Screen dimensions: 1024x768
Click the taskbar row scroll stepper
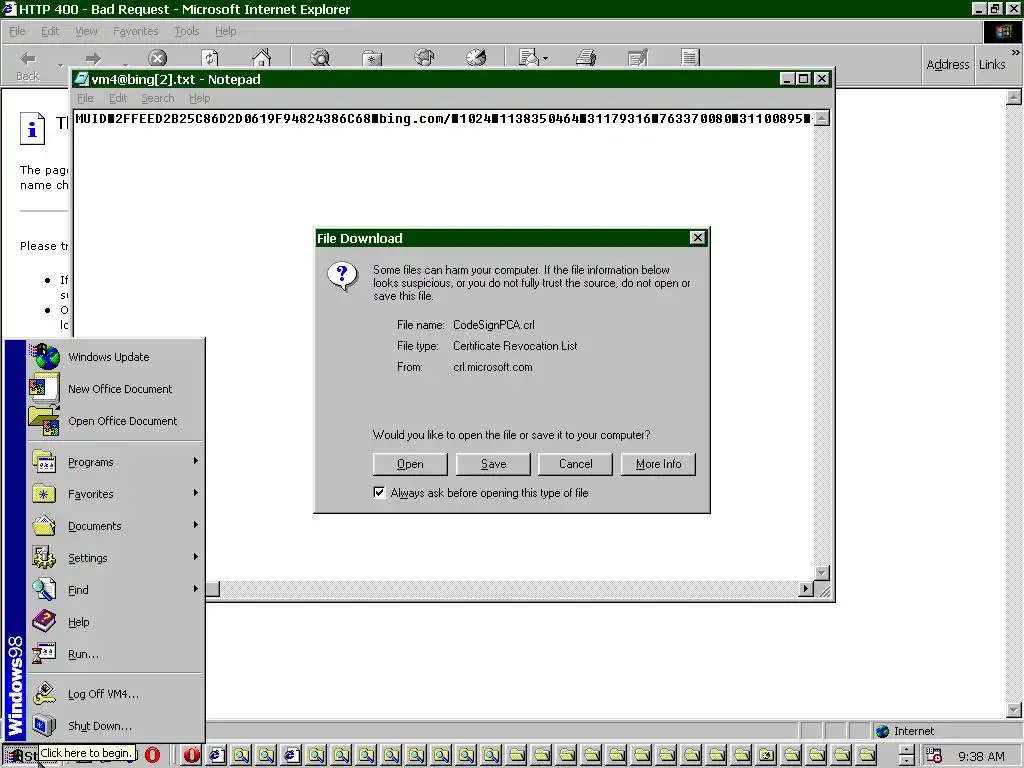906,756
